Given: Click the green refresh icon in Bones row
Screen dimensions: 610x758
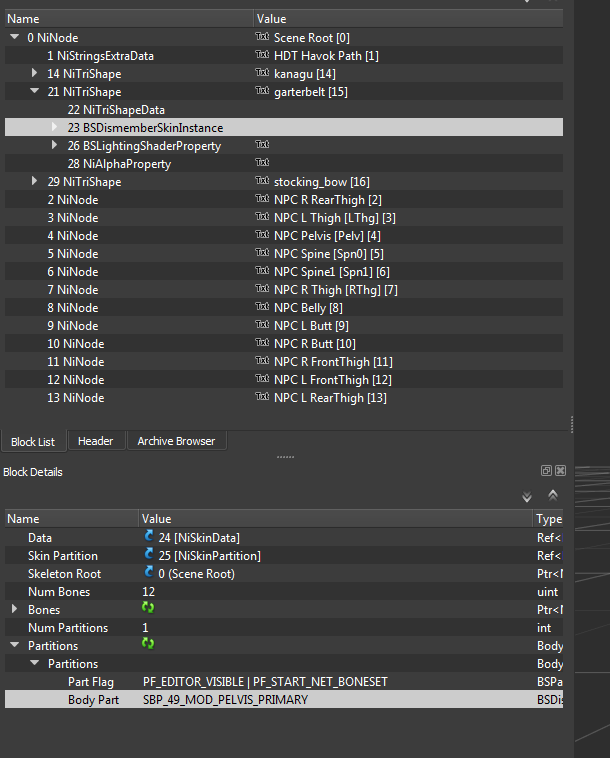Looking at the screenshot, I should coord(148,608).
